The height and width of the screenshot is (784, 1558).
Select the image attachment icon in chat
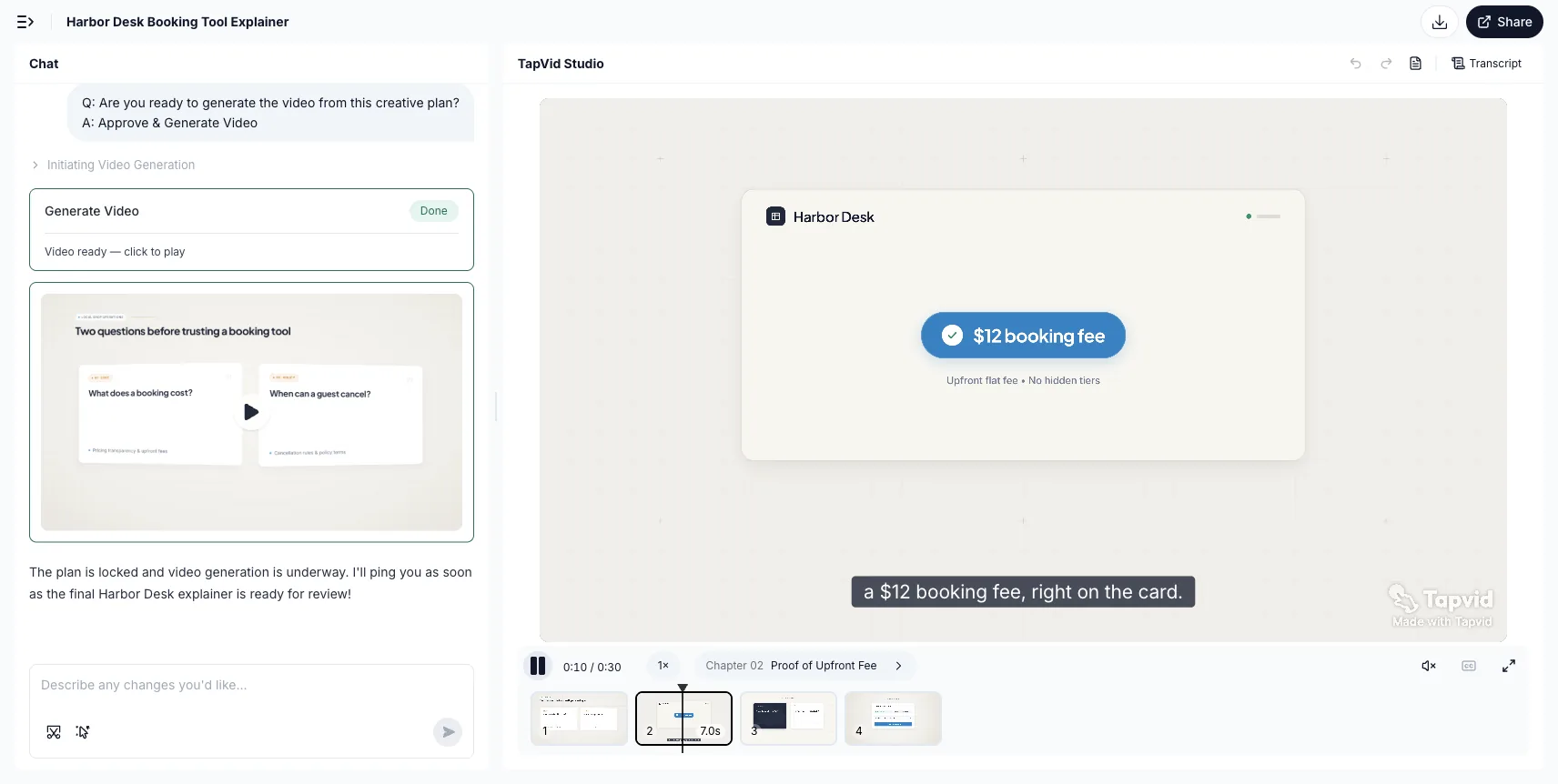click(54, 732)
